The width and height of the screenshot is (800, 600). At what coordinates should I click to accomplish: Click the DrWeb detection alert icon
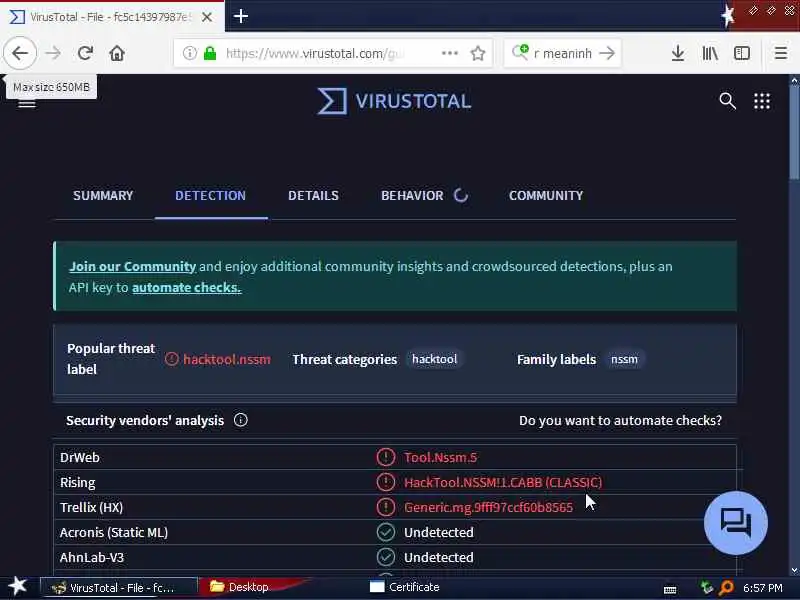386,457
